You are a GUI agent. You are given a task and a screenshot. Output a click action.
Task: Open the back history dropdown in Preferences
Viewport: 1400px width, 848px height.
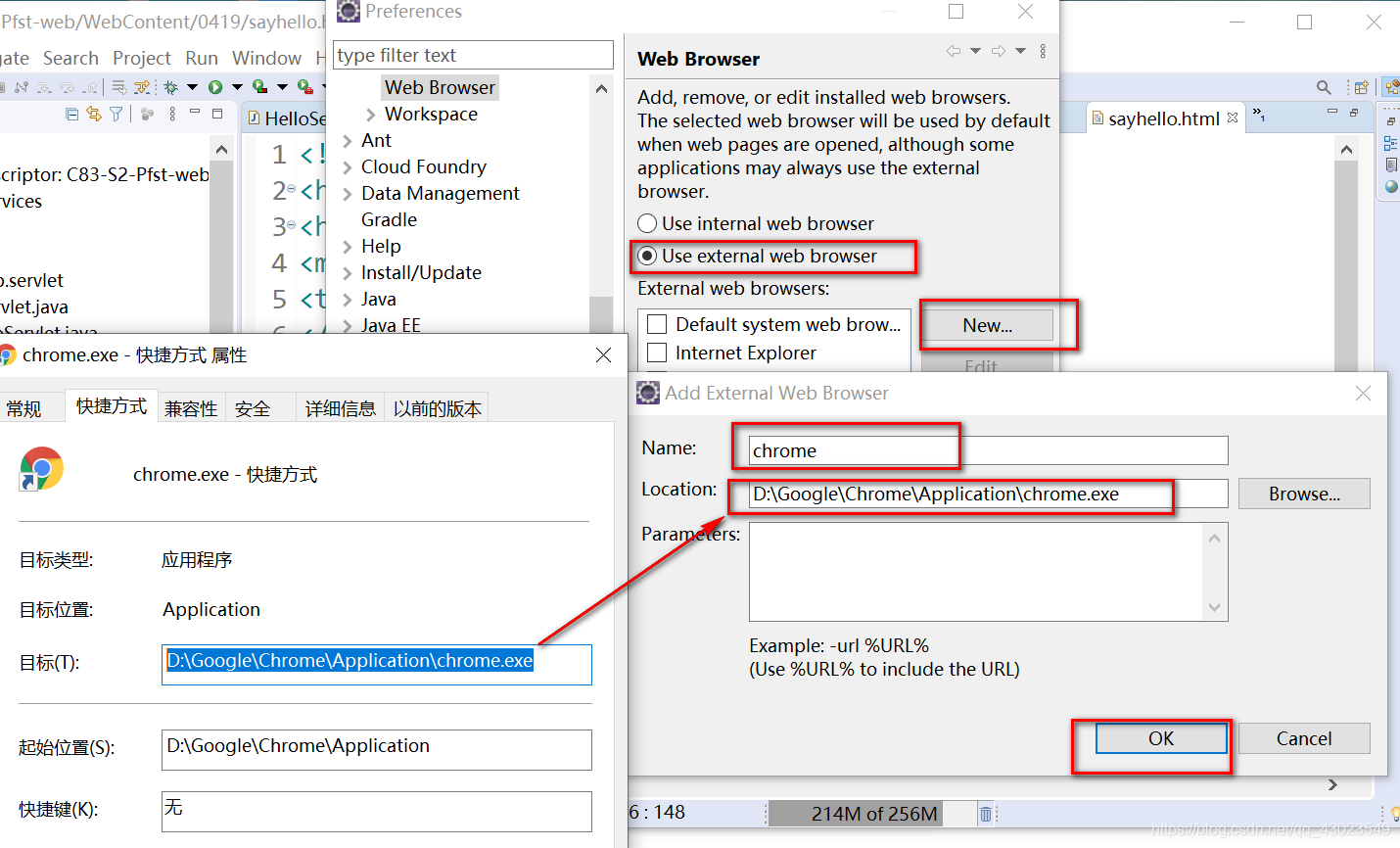point(975,51)
